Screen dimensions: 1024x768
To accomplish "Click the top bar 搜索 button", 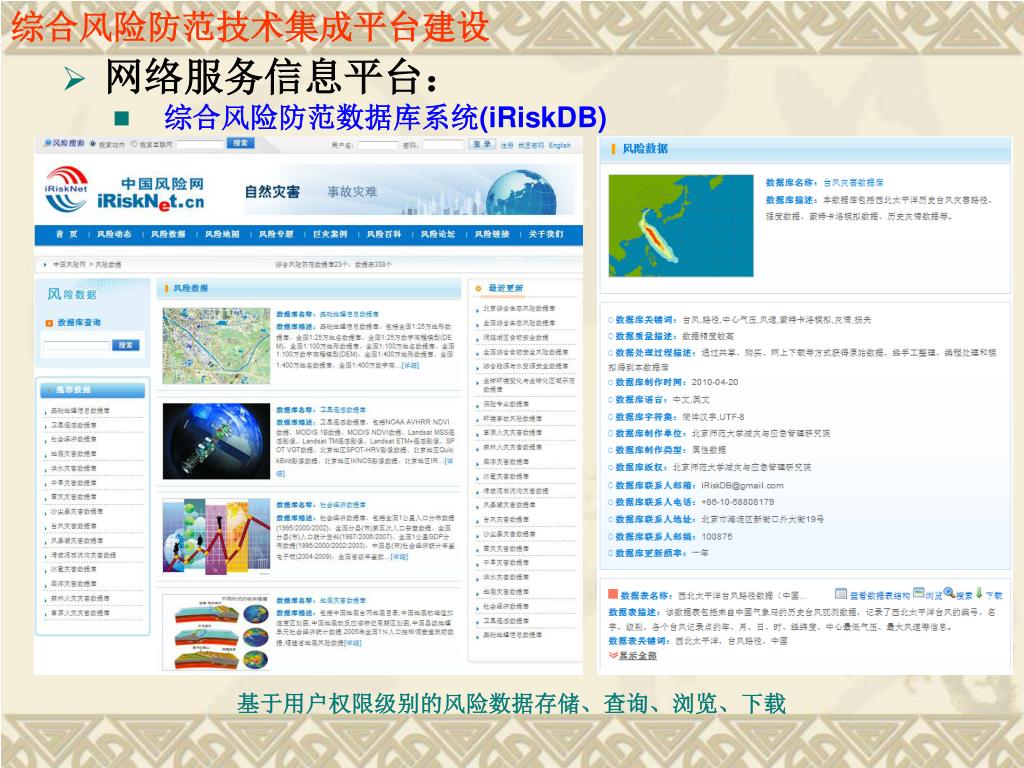I will (x=240, y=143).
